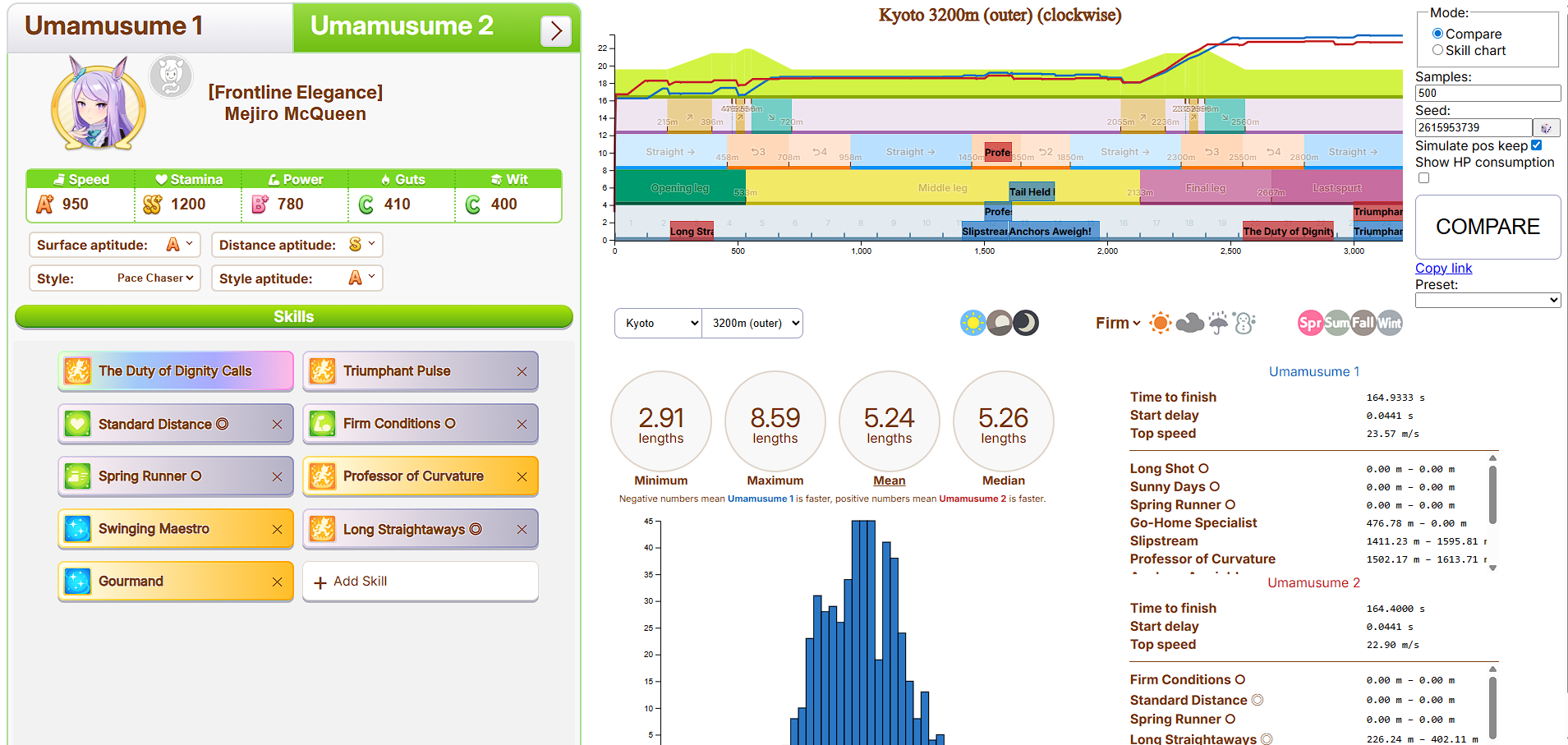Image resolution: width=1568 pixels, height=745 pixels.
Task: Open 3200m (outer) course dropdown
Action: (x=752, y=323)
